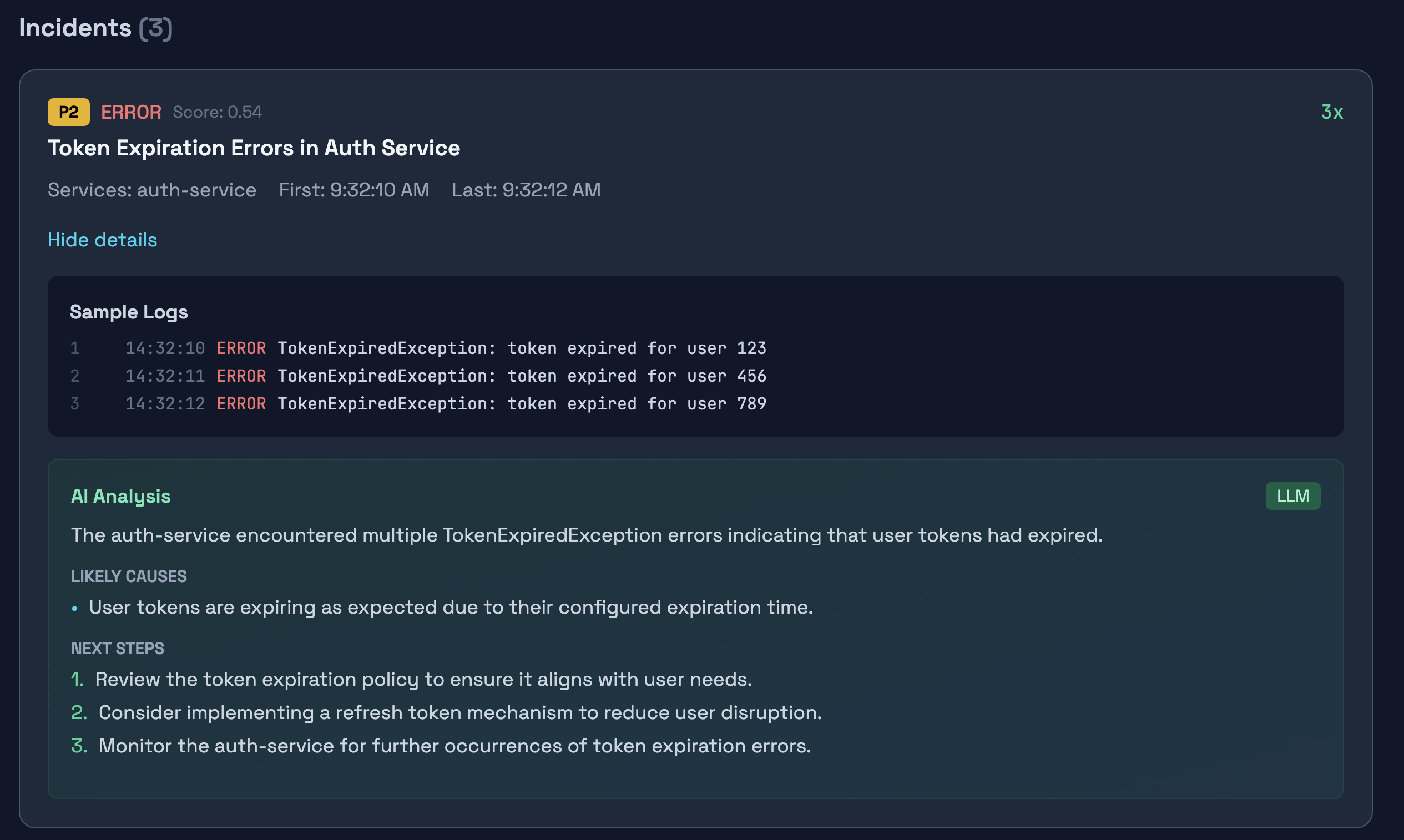Select log line 1 for user 123
Image resolution: width=1404 pixels, height=840 pixels.
tap(445, 348)
